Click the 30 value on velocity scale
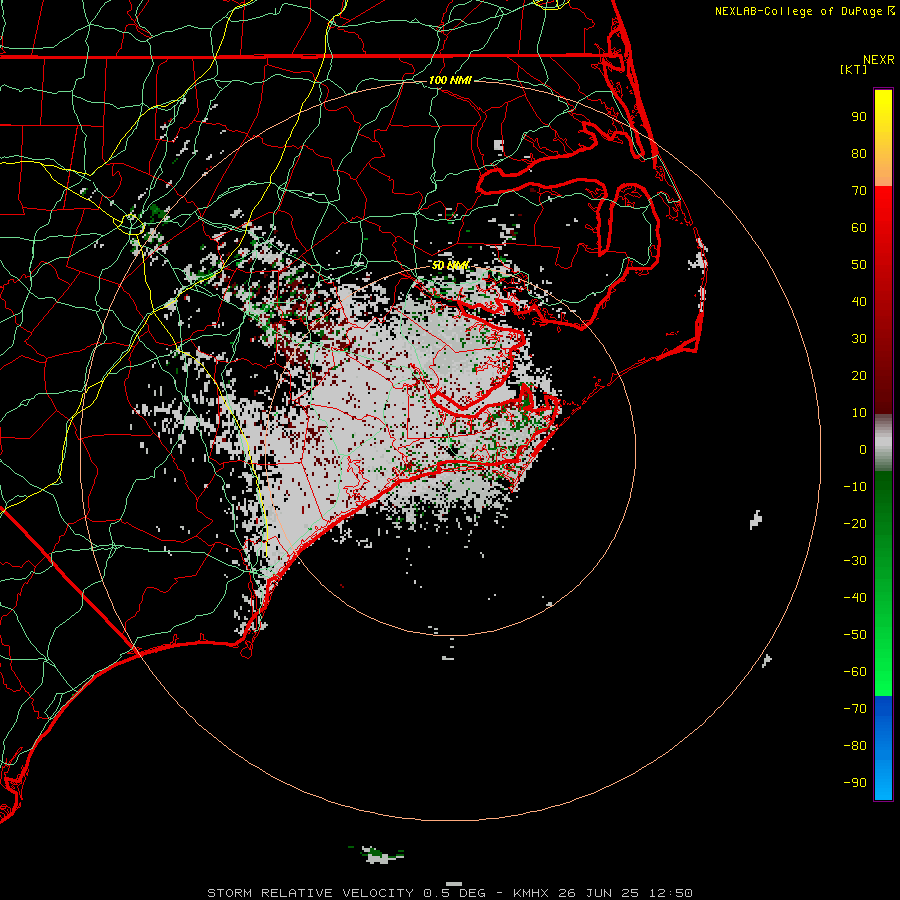The image size is (900, 900). (859, 339)
